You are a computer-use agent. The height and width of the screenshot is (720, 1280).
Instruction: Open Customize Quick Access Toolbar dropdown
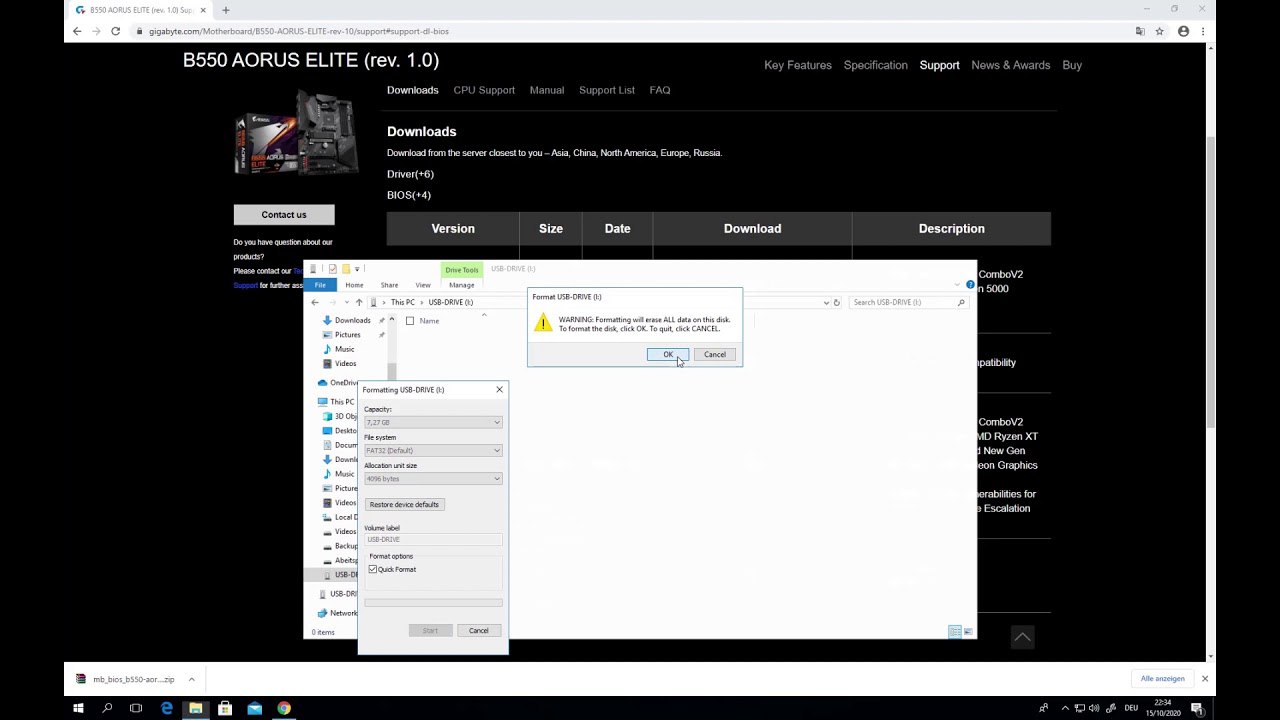point(359,269)
